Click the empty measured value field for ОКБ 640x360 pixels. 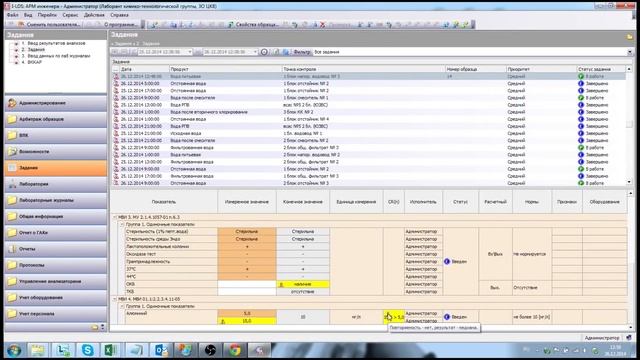(x=247, y=284)
